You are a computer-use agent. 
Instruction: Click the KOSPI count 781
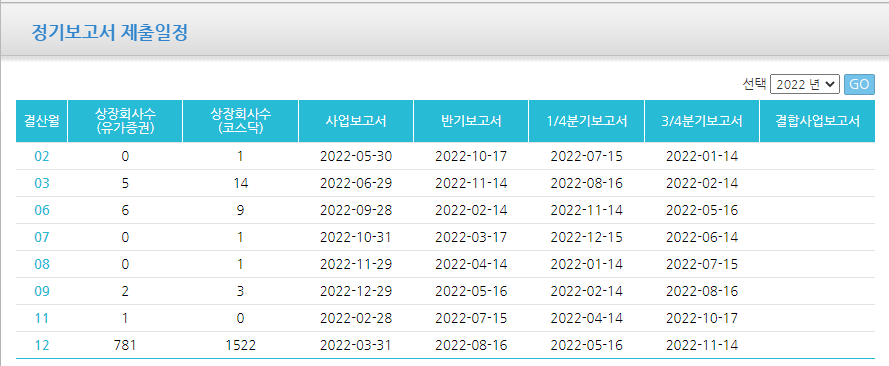[125, 345]
